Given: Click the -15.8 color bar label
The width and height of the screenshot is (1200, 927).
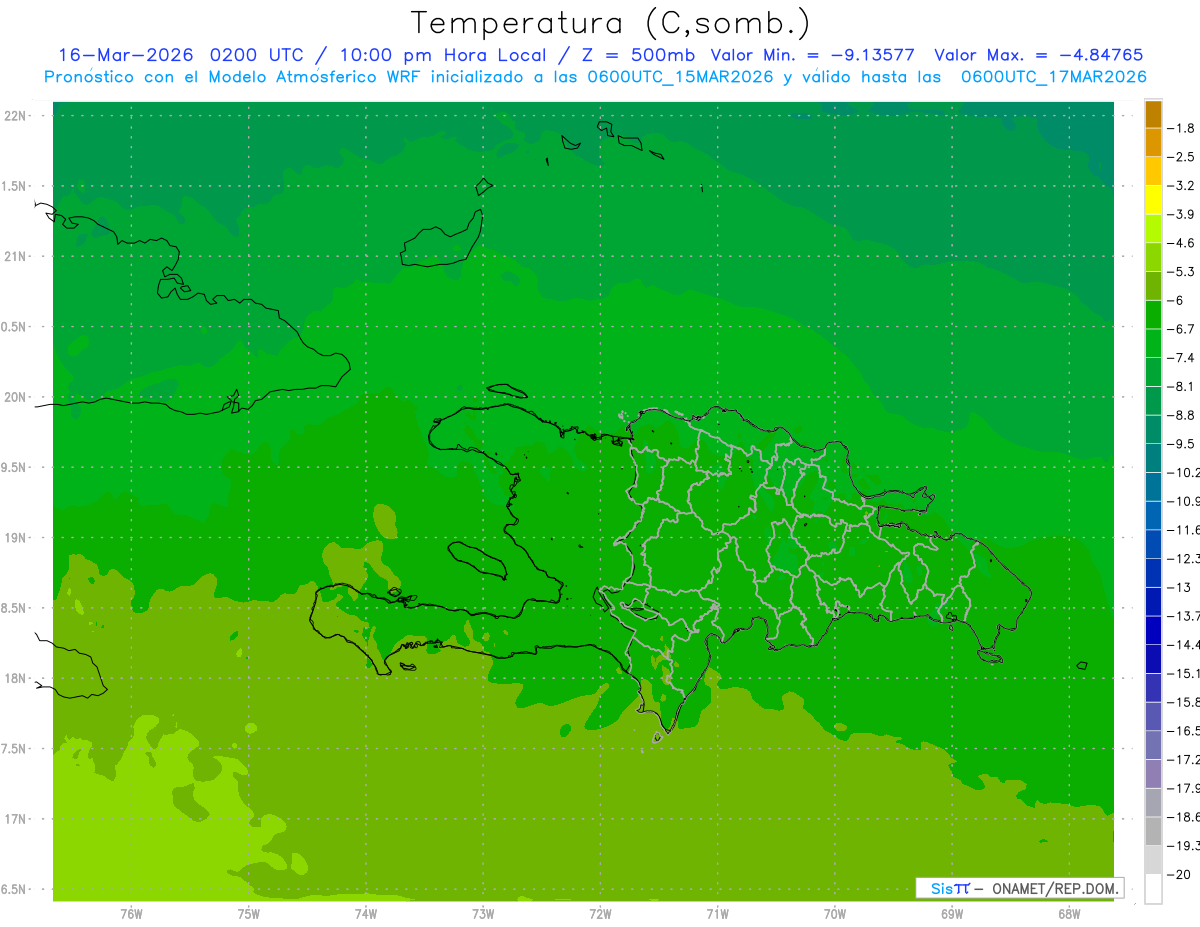Looking at the screenshot, I should point(1183,702).
